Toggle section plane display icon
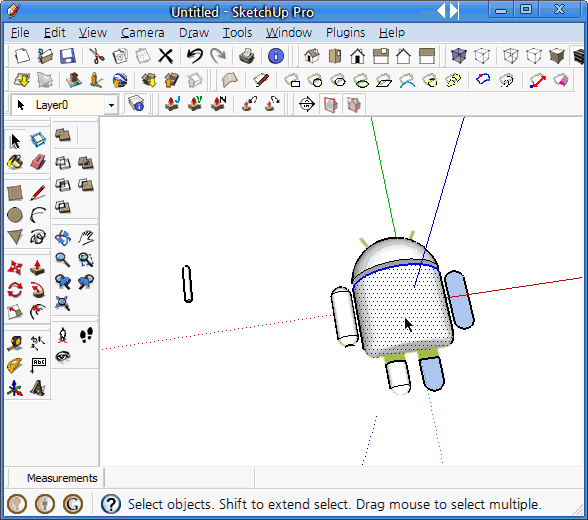The height and width of the screenshot is (520, 588). tap(330, 104)
